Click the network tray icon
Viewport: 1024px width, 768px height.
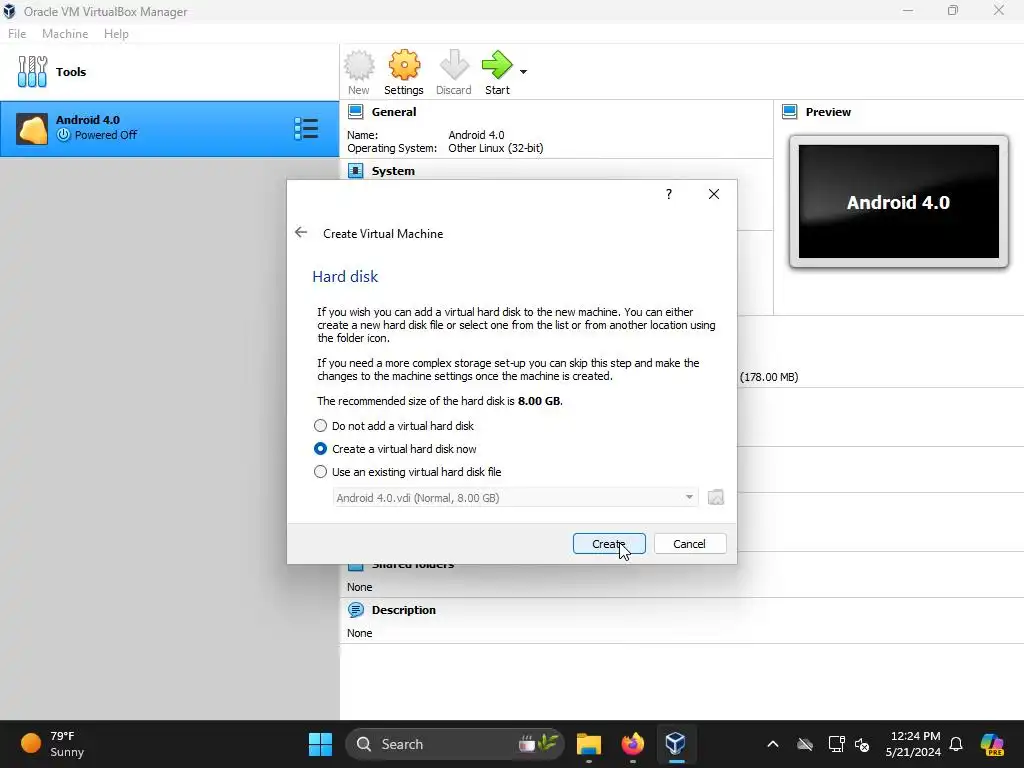tap(836, 744)
